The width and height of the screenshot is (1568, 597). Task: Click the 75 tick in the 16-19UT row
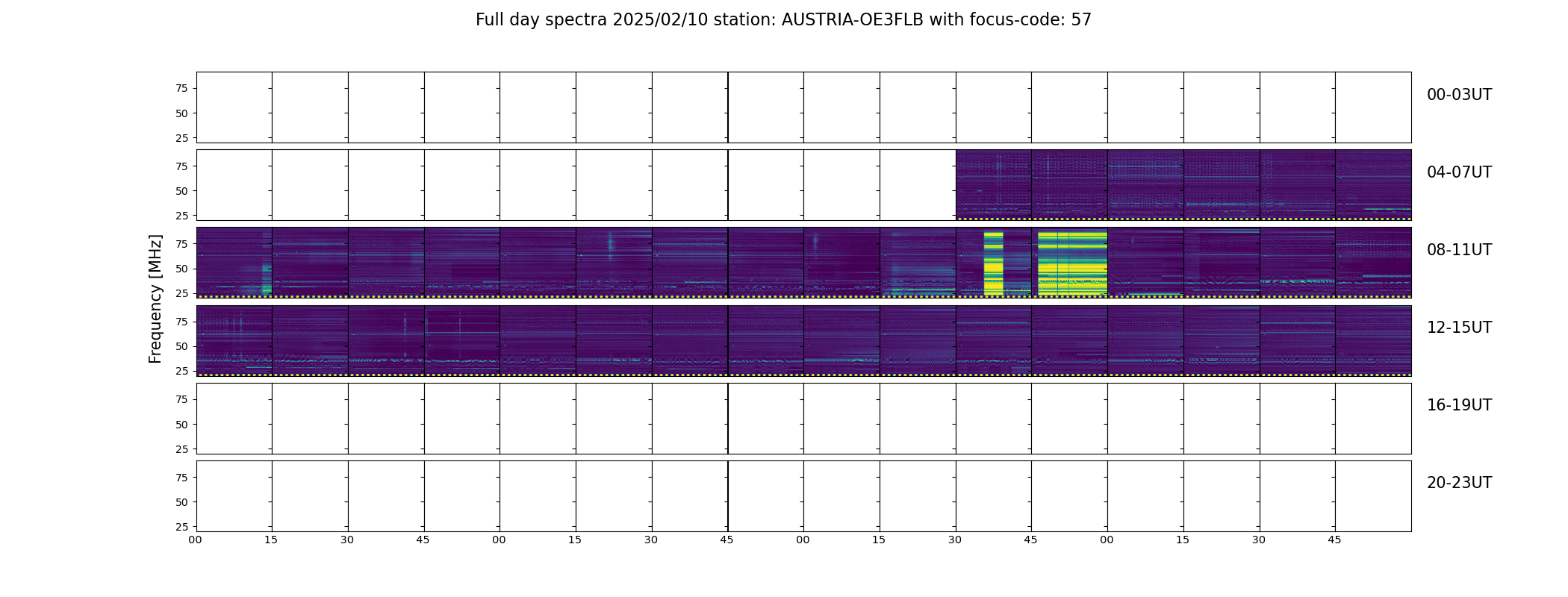click(x=181, y=399)
